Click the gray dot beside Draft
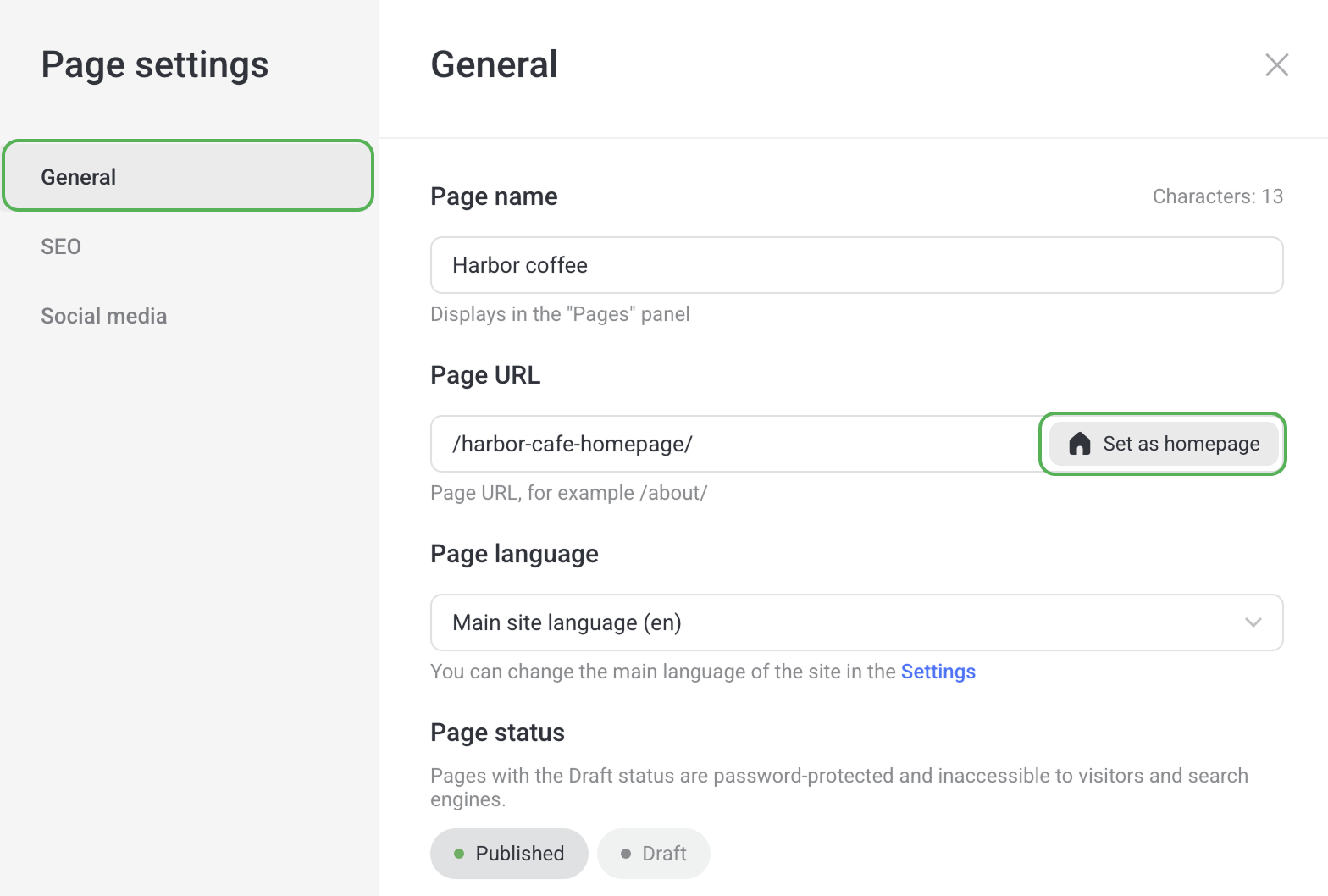Viewport: 1328px width, 896px height. [x=626, y=854]
